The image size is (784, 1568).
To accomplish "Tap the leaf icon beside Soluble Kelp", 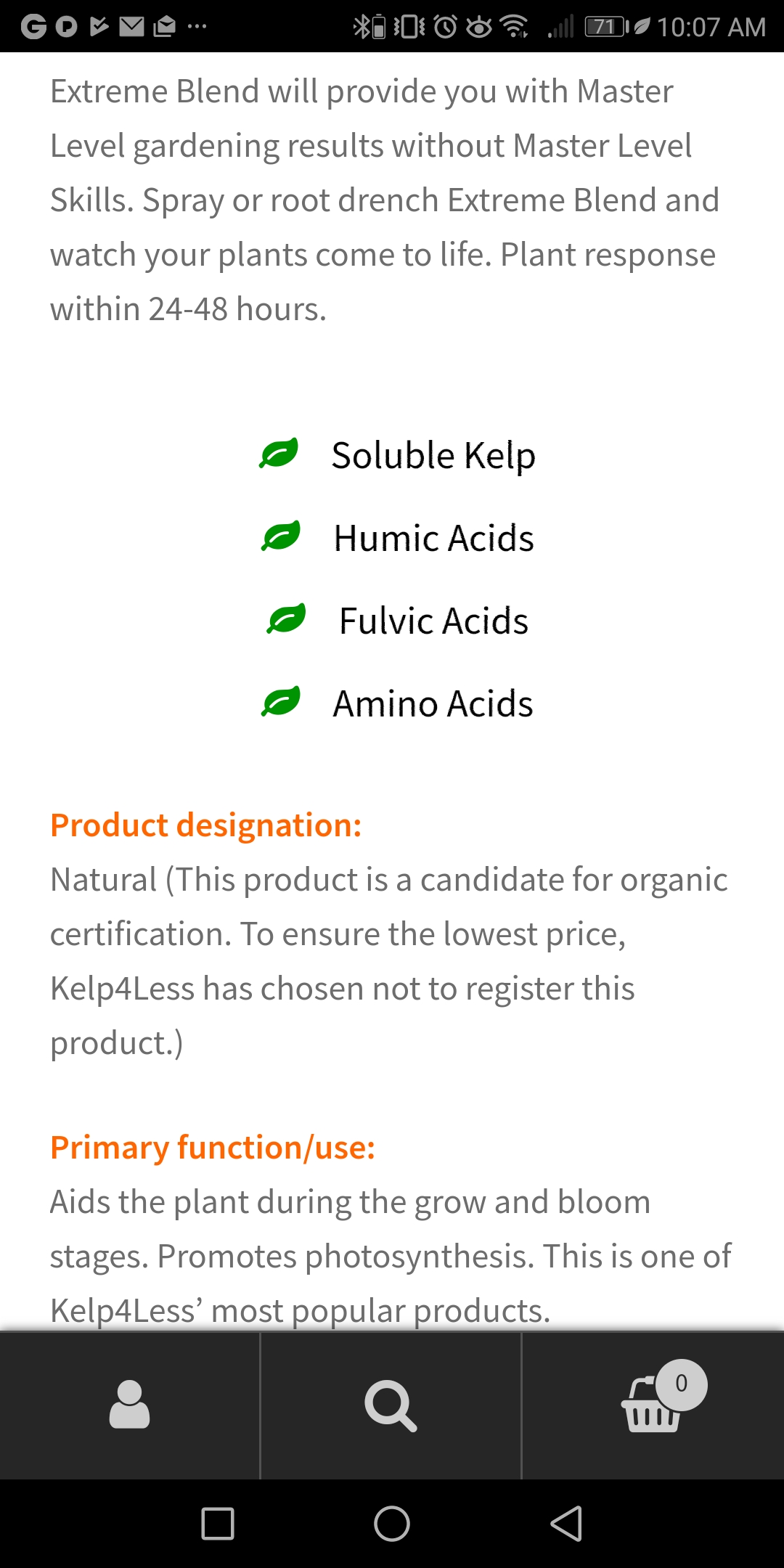I will coord(279,454).
